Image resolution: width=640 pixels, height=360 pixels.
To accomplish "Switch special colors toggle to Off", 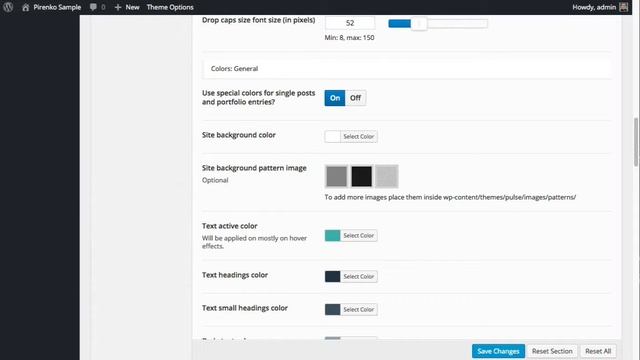I will [x=356, y=98].
